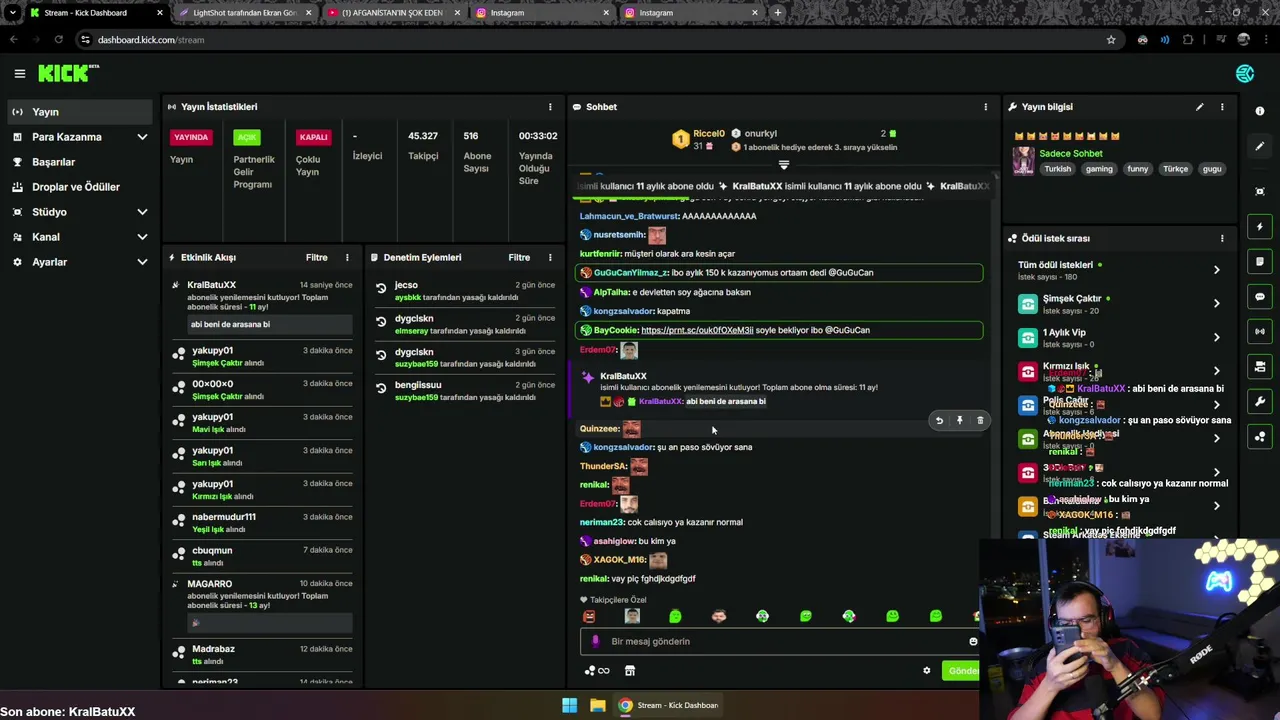This screenshot has height=720, width=1280.
Task: Click the stream category thumbnail in Yayın bilgisi
Action: pos(1023,161)
